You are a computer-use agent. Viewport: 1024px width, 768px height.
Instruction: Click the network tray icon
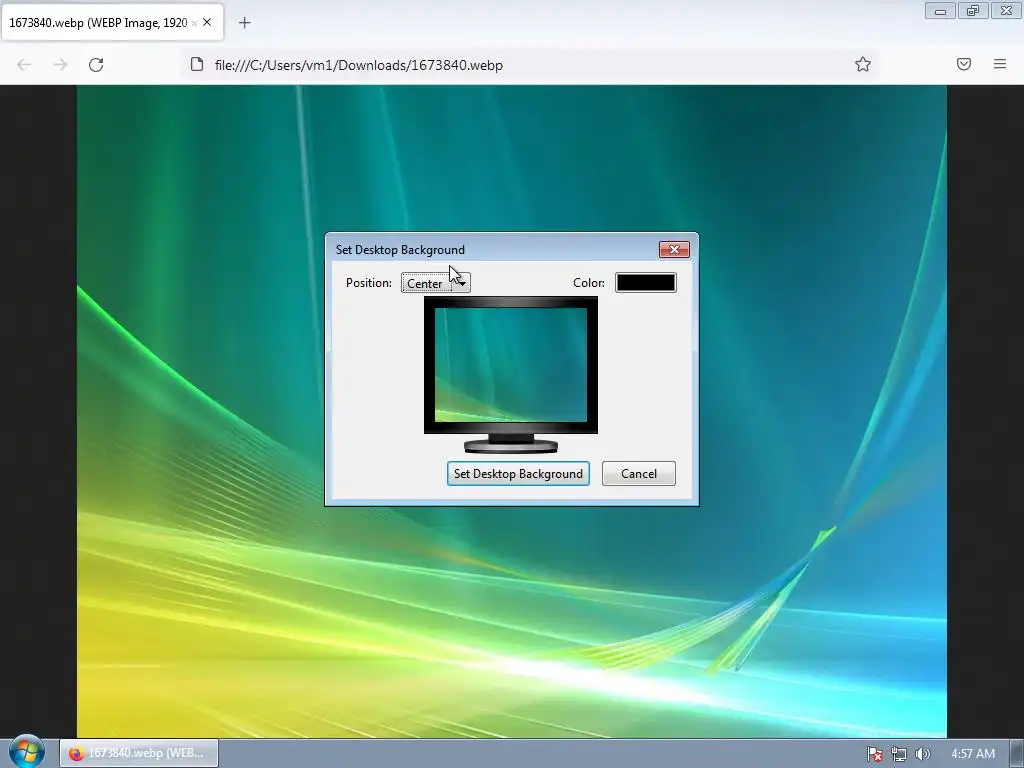[x=899, y=754]
